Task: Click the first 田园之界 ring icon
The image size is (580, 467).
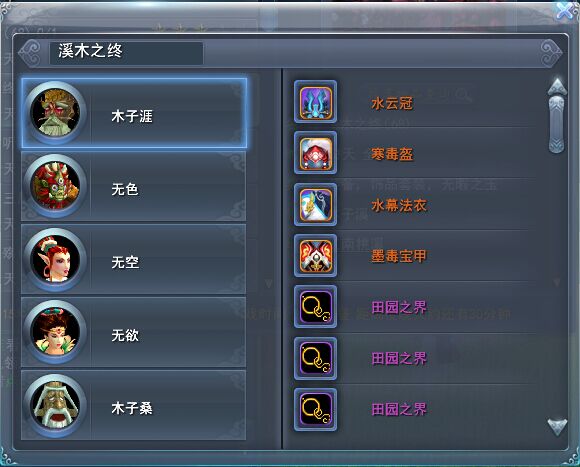Action: click(x=316, y=307)
